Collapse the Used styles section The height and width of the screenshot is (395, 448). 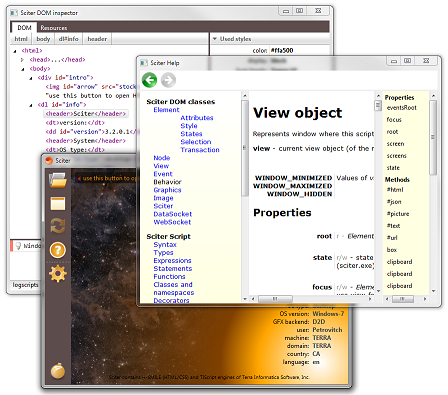pyautogui.click(x=215, y=39)
